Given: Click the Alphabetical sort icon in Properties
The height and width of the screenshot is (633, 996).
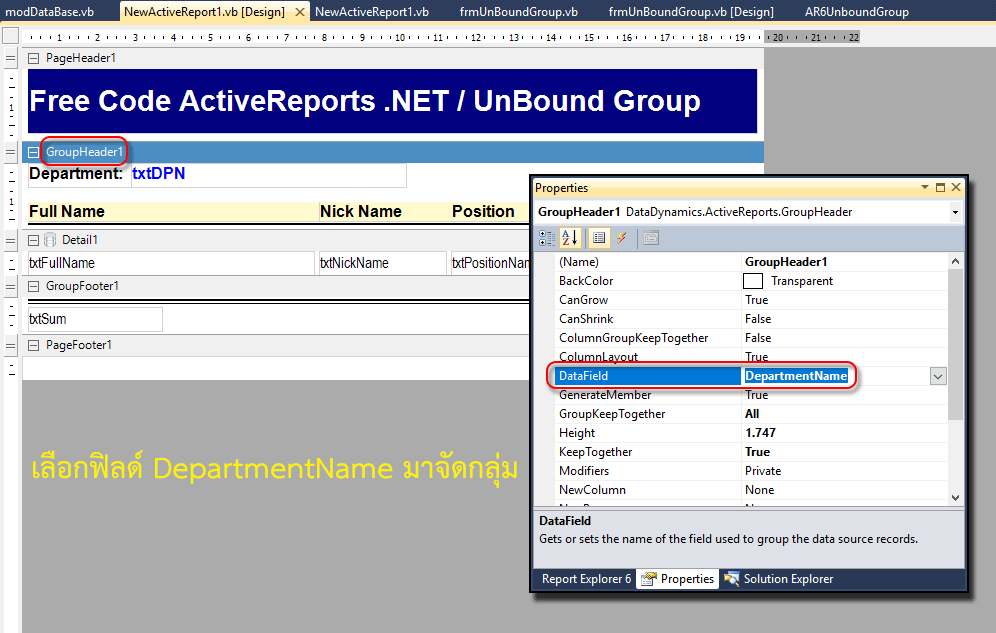Looking at the screenshot, I should tap(570, 238).
